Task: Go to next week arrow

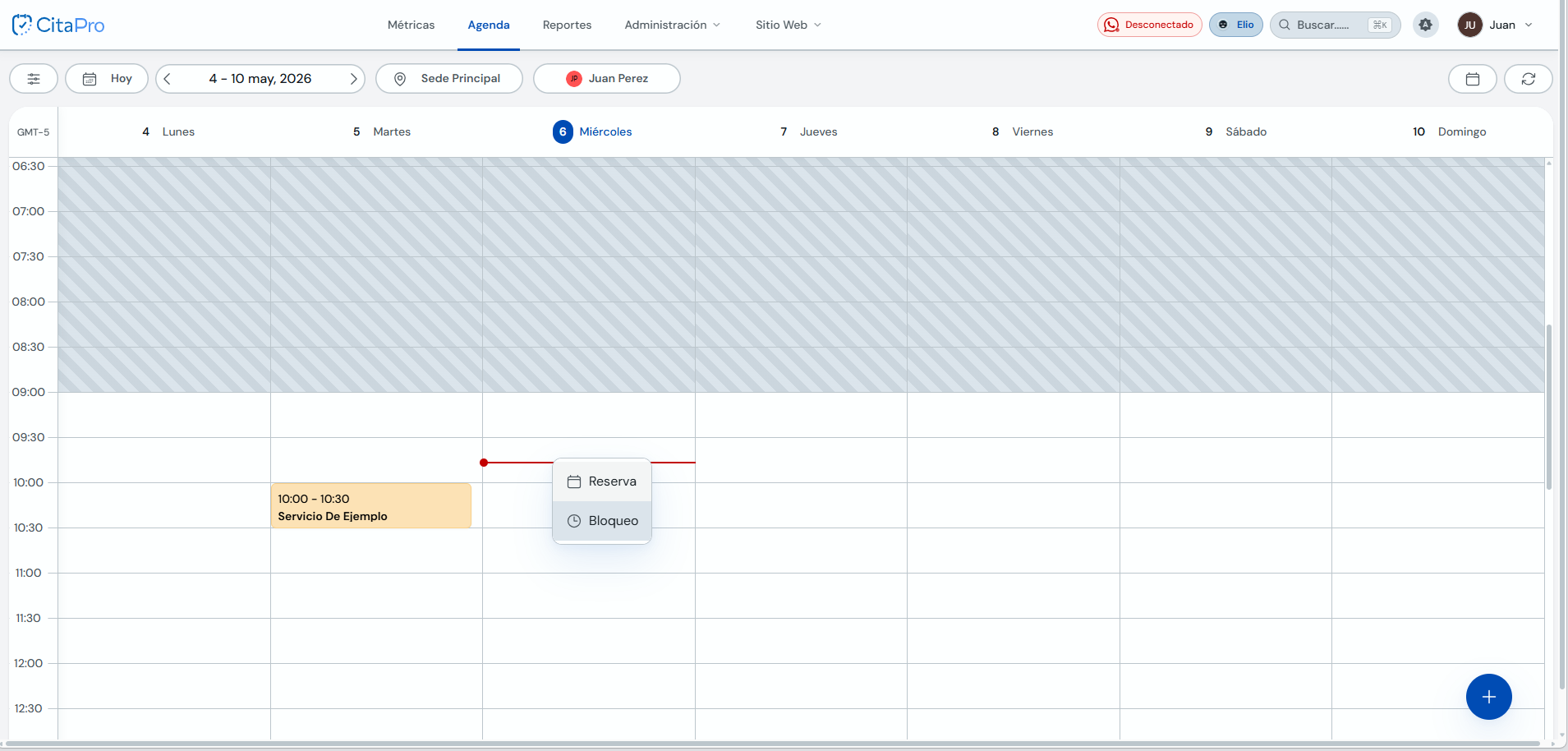Action: point(354,79)
